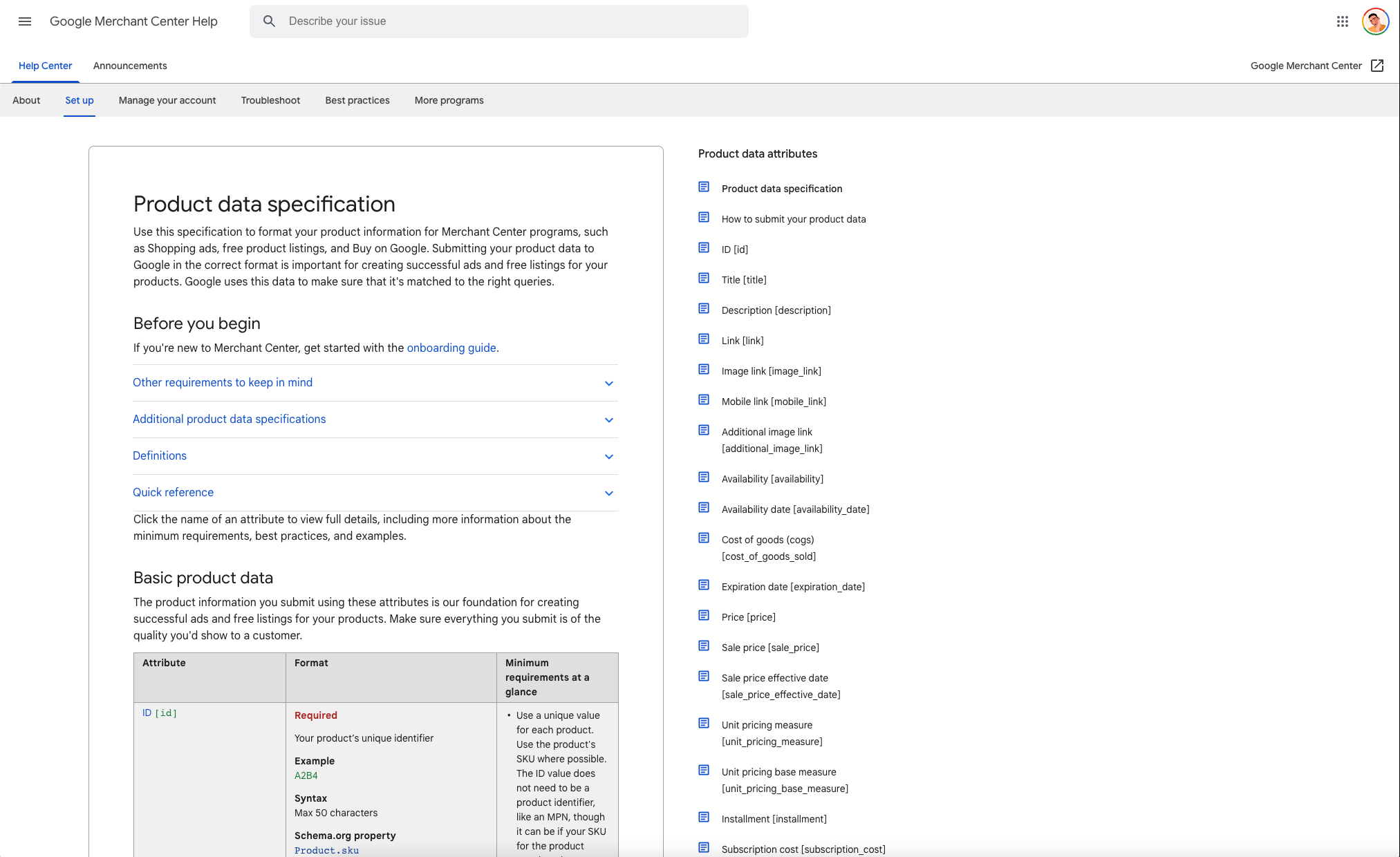The height and width of the screenshot is (857, 1400).
Task: Follow the onboarding guide link
Action: (x=451, y=348)
